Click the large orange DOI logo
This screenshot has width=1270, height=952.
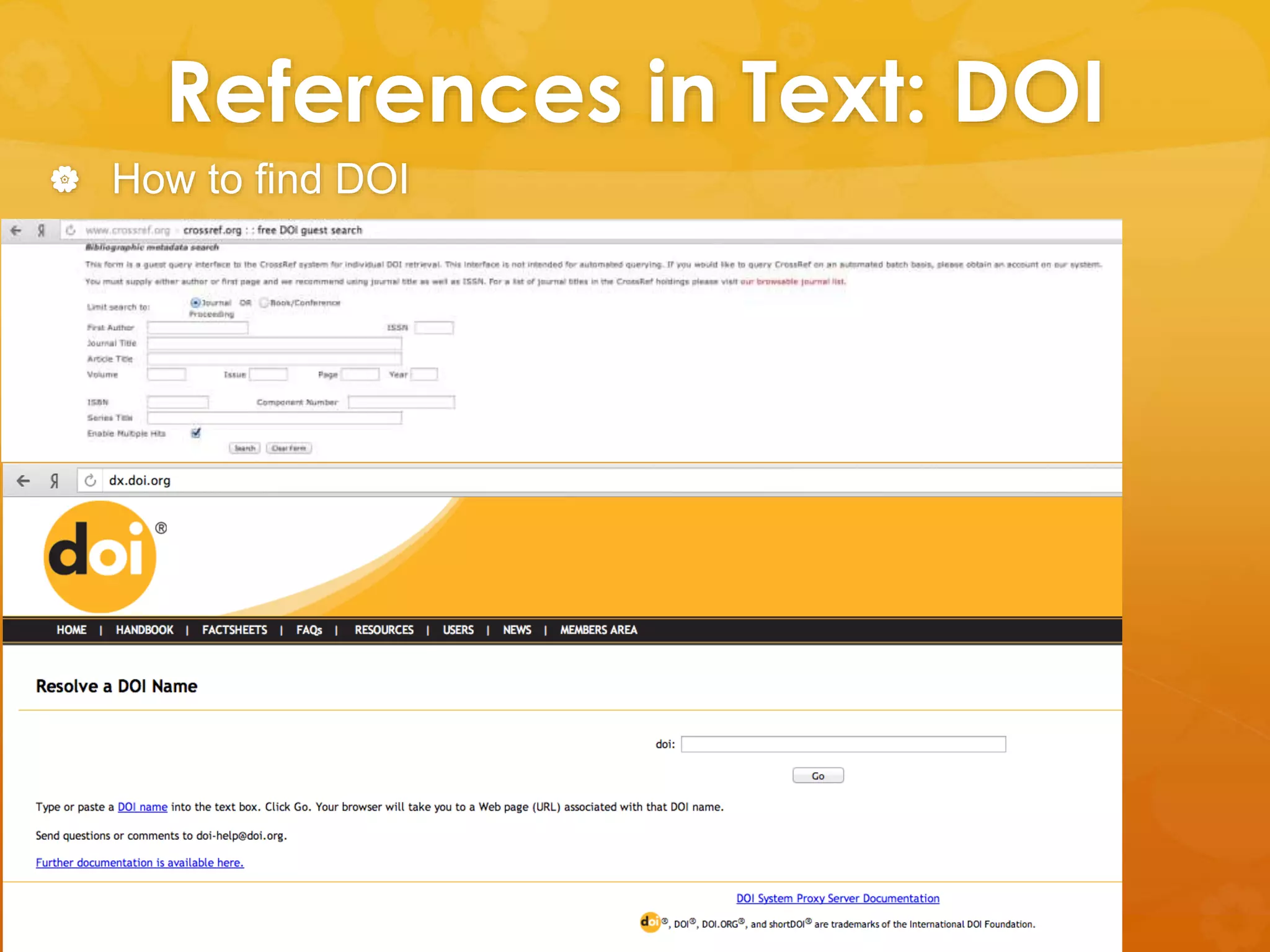[101, 557]
